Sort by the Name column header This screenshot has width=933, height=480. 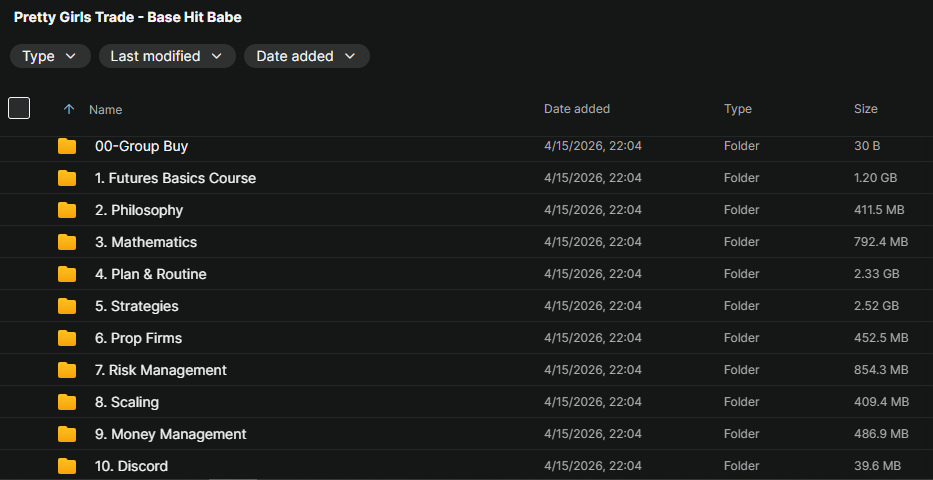tap(106, 109)
